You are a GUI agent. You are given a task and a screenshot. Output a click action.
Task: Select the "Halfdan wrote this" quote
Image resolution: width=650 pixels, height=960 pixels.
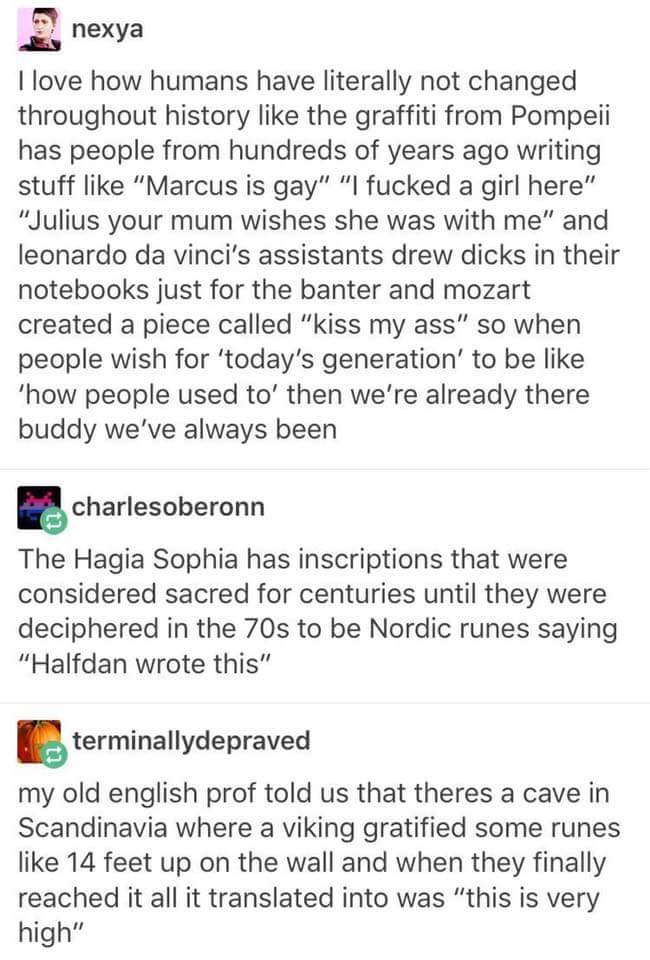144,663
